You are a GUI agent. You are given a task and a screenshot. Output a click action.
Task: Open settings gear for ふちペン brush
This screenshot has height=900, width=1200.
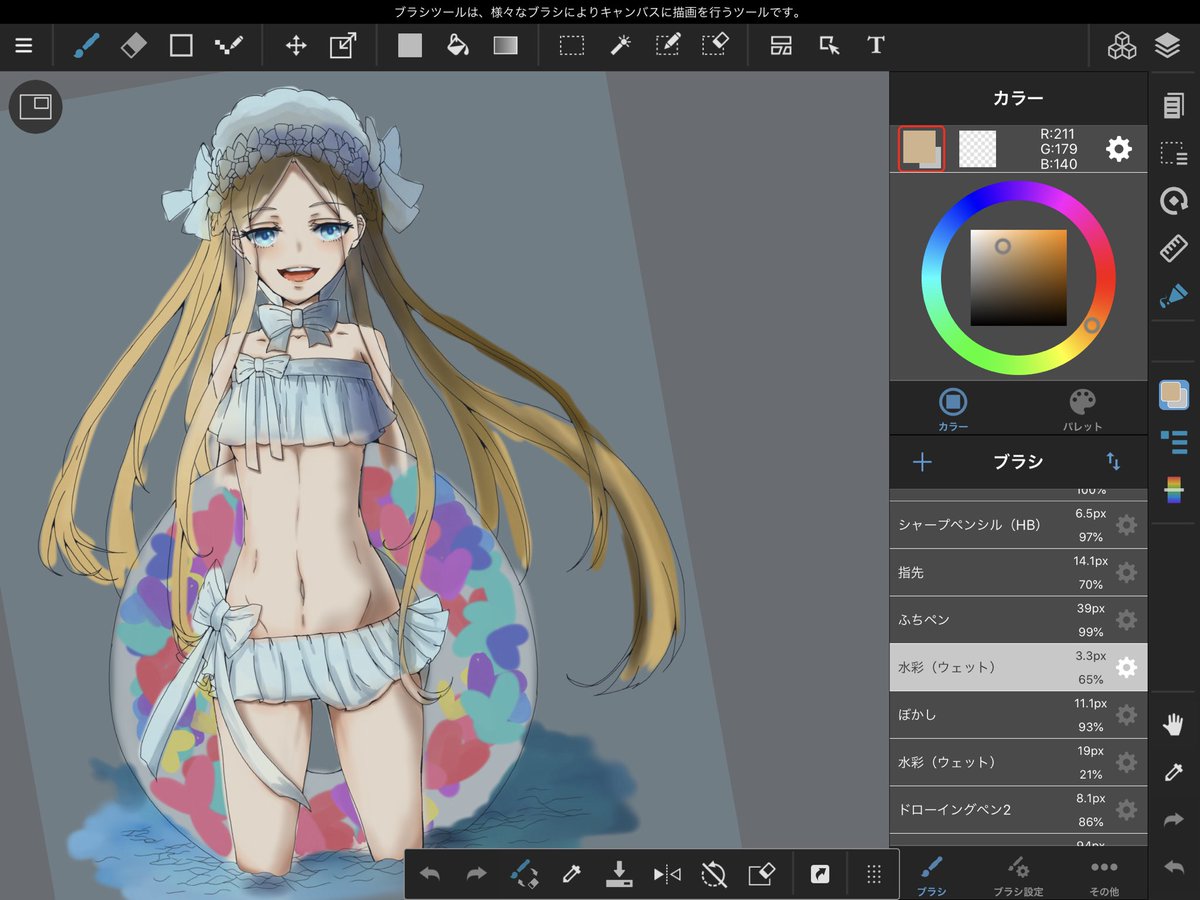[x=1127, y=620]
